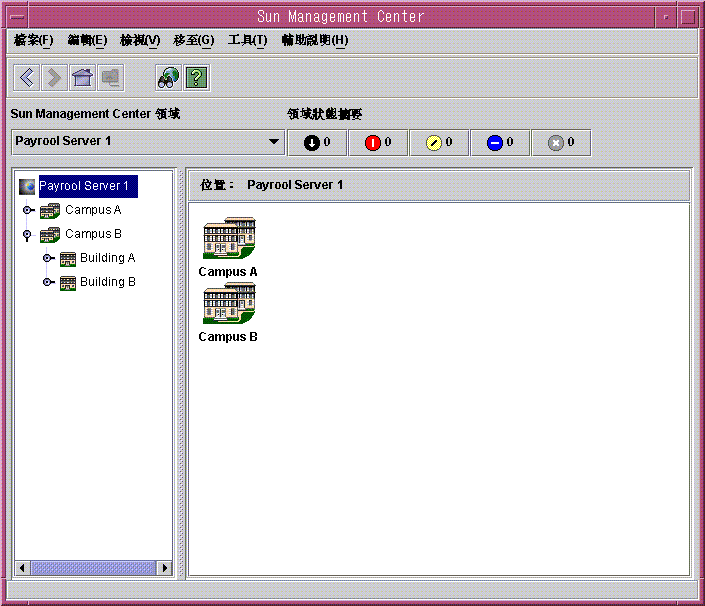Click the Campus B icon in tree
This screenshot has height=606, width=705.
(x=50, y=234)
